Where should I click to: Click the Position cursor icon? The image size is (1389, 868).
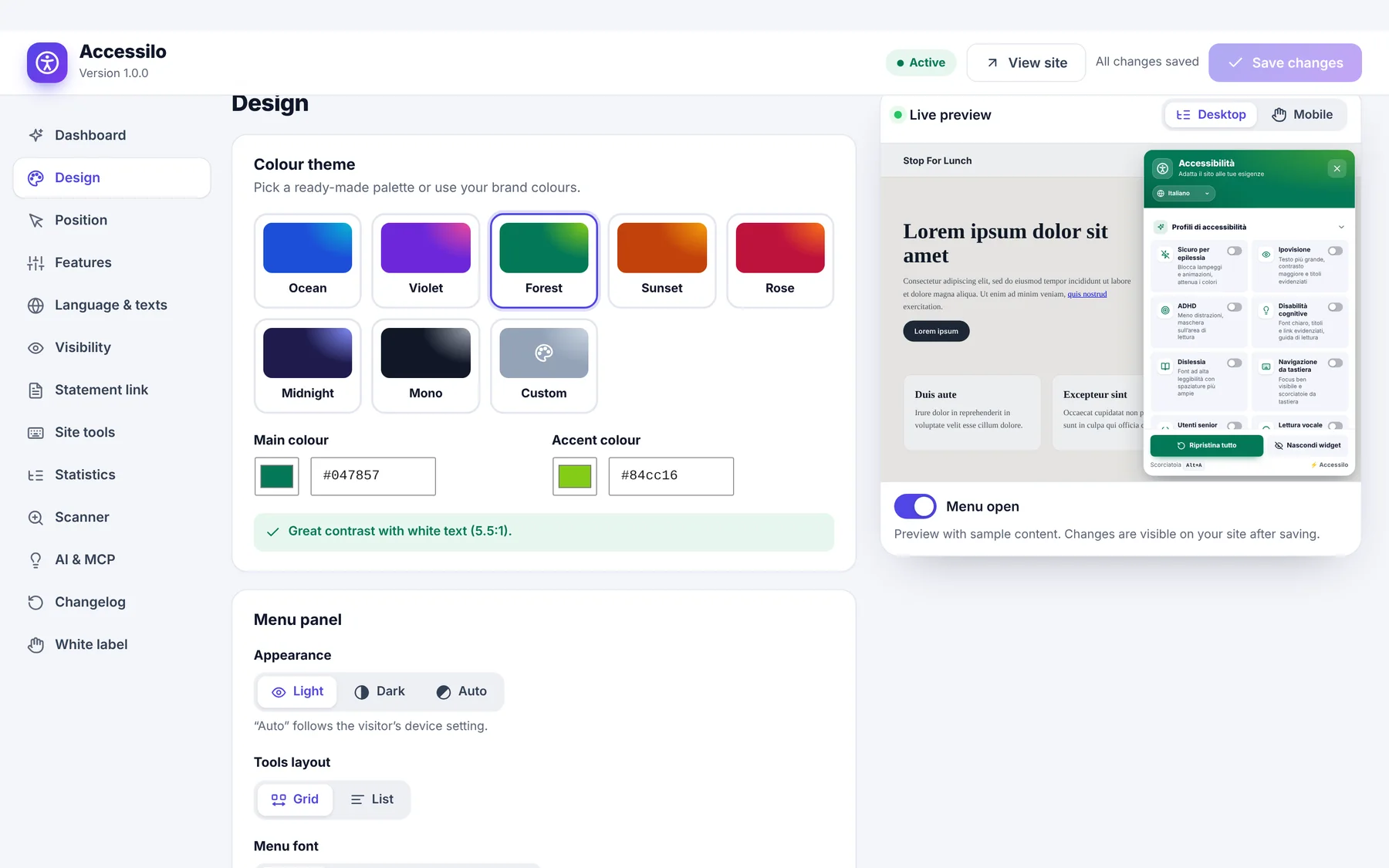(35, 221)
